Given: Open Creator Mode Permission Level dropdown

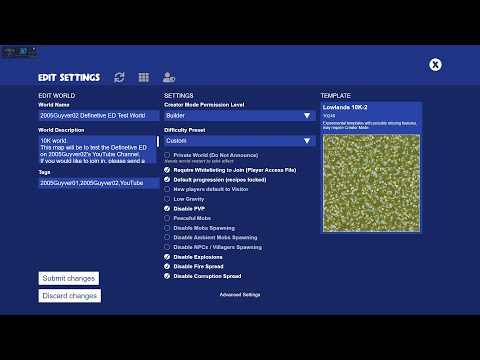Looking at the screenshot, I should coord(240,115).
